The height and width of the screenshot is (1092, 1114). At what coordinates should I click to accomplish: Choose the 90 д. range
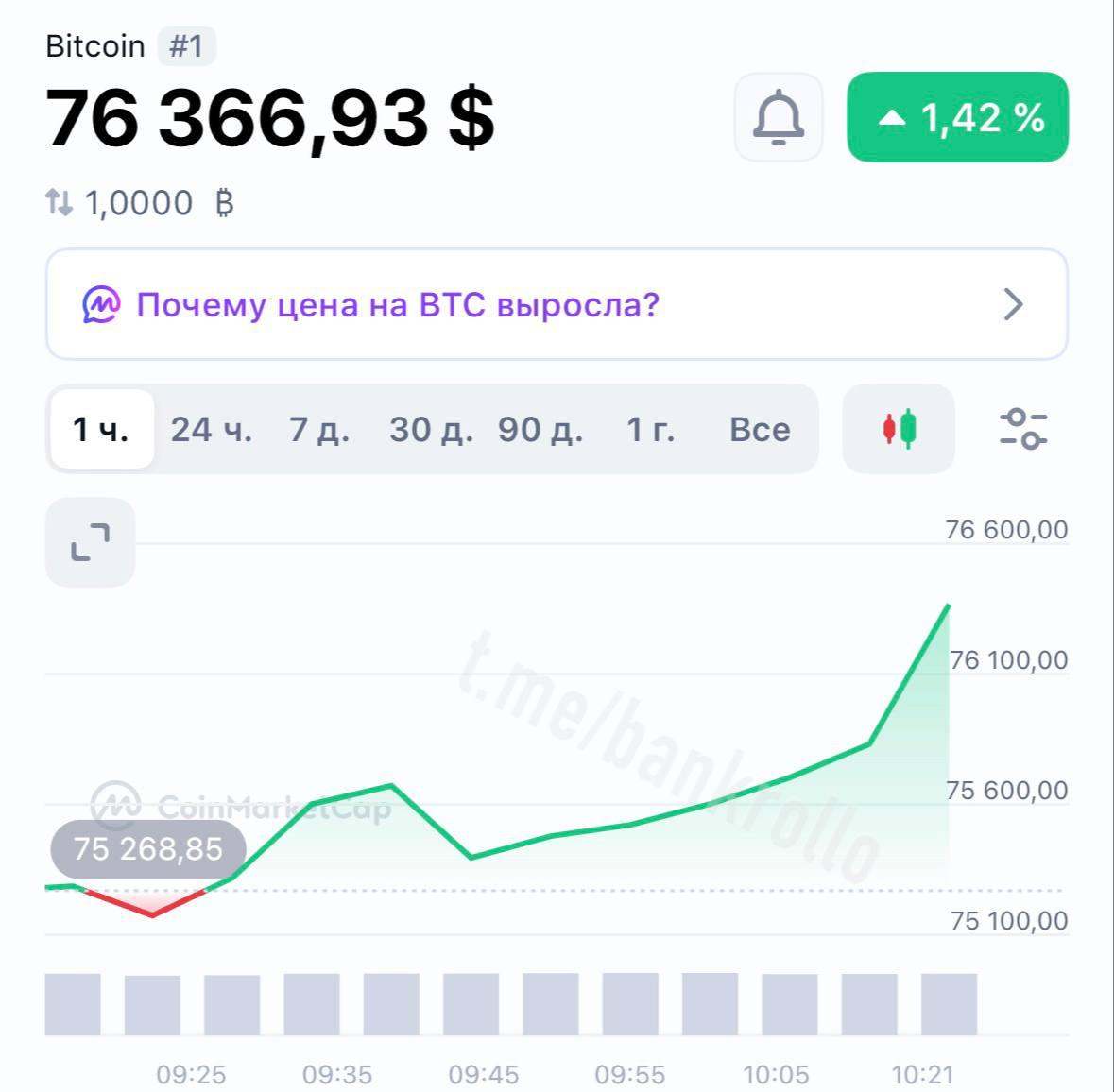click(540, 429)
